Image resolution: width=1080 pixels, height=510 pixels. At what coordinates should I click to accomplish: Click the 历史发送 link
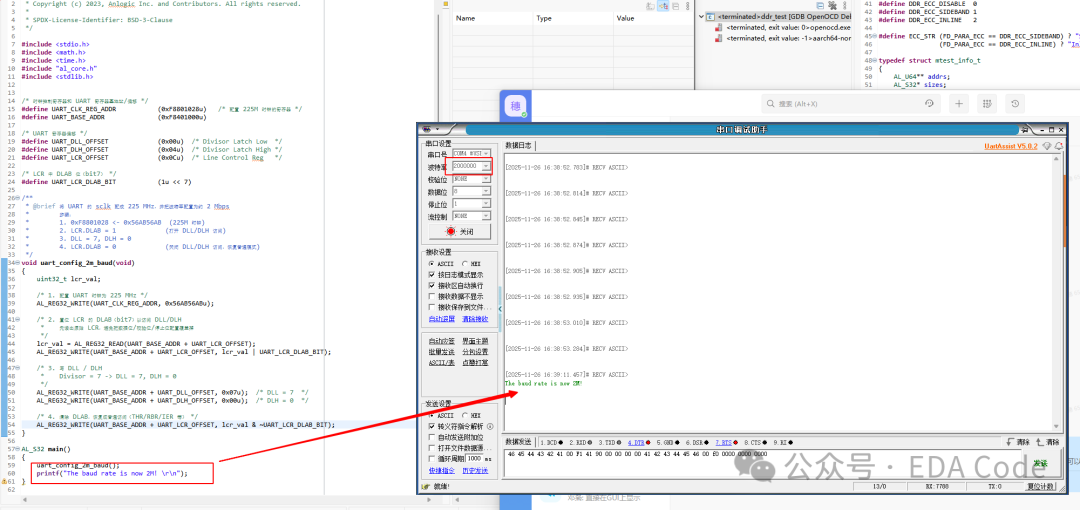point(475,470)
